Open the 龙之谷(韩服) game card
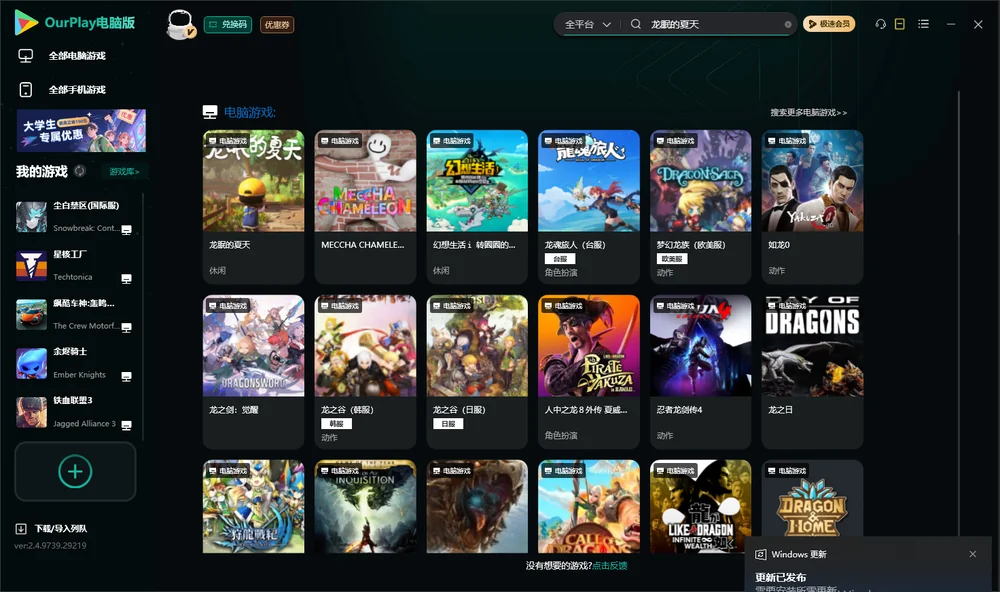The image size is (1000, 592). tap(365, 372)
